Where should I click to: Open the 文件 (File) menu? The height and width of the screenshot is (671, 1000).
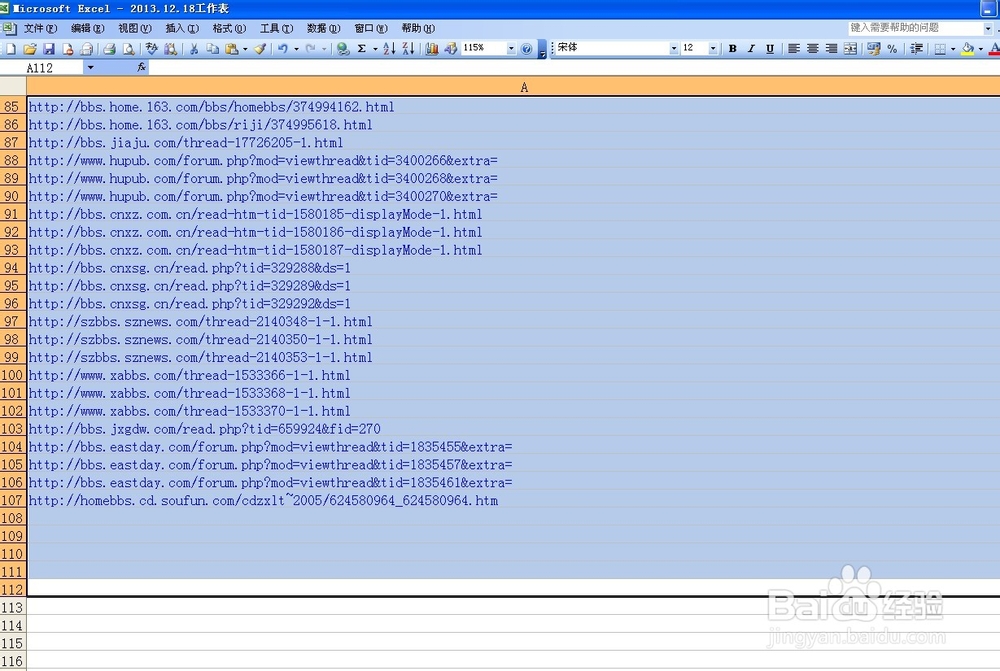40,28
